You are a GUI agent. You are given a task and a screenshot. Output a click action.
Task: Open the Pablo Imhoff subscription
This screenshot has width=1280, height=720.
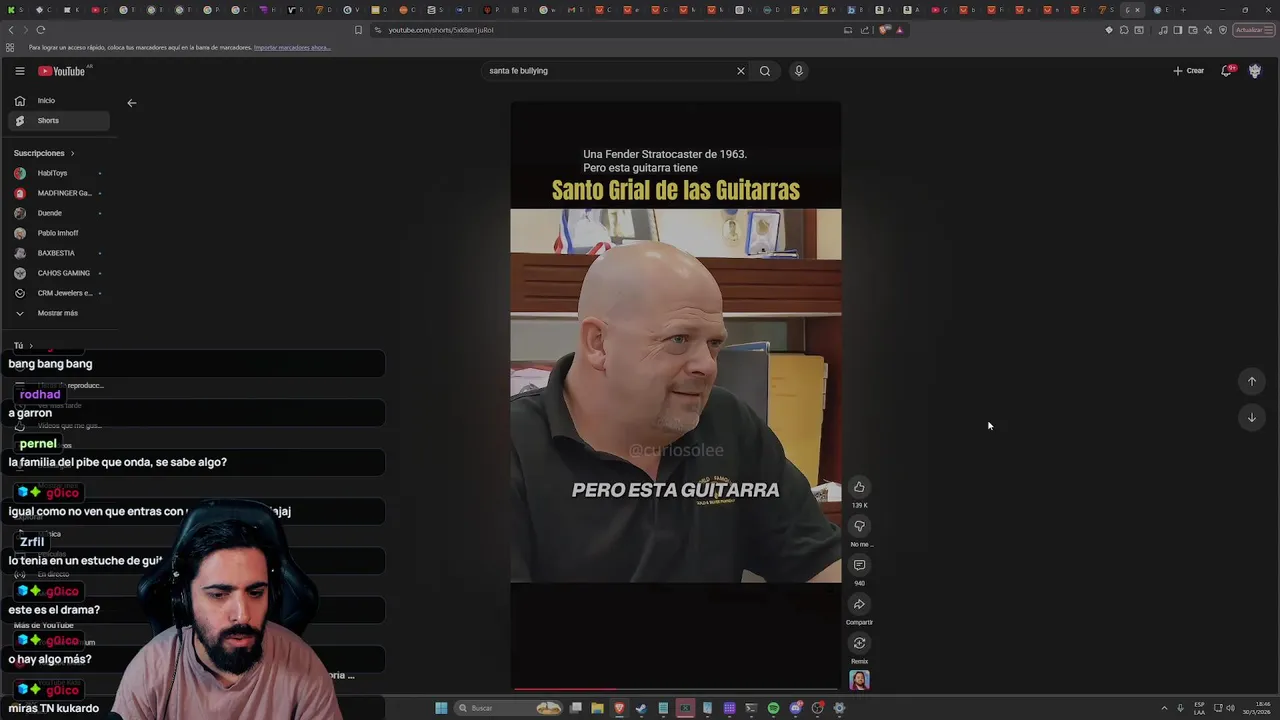click(58, 233)
